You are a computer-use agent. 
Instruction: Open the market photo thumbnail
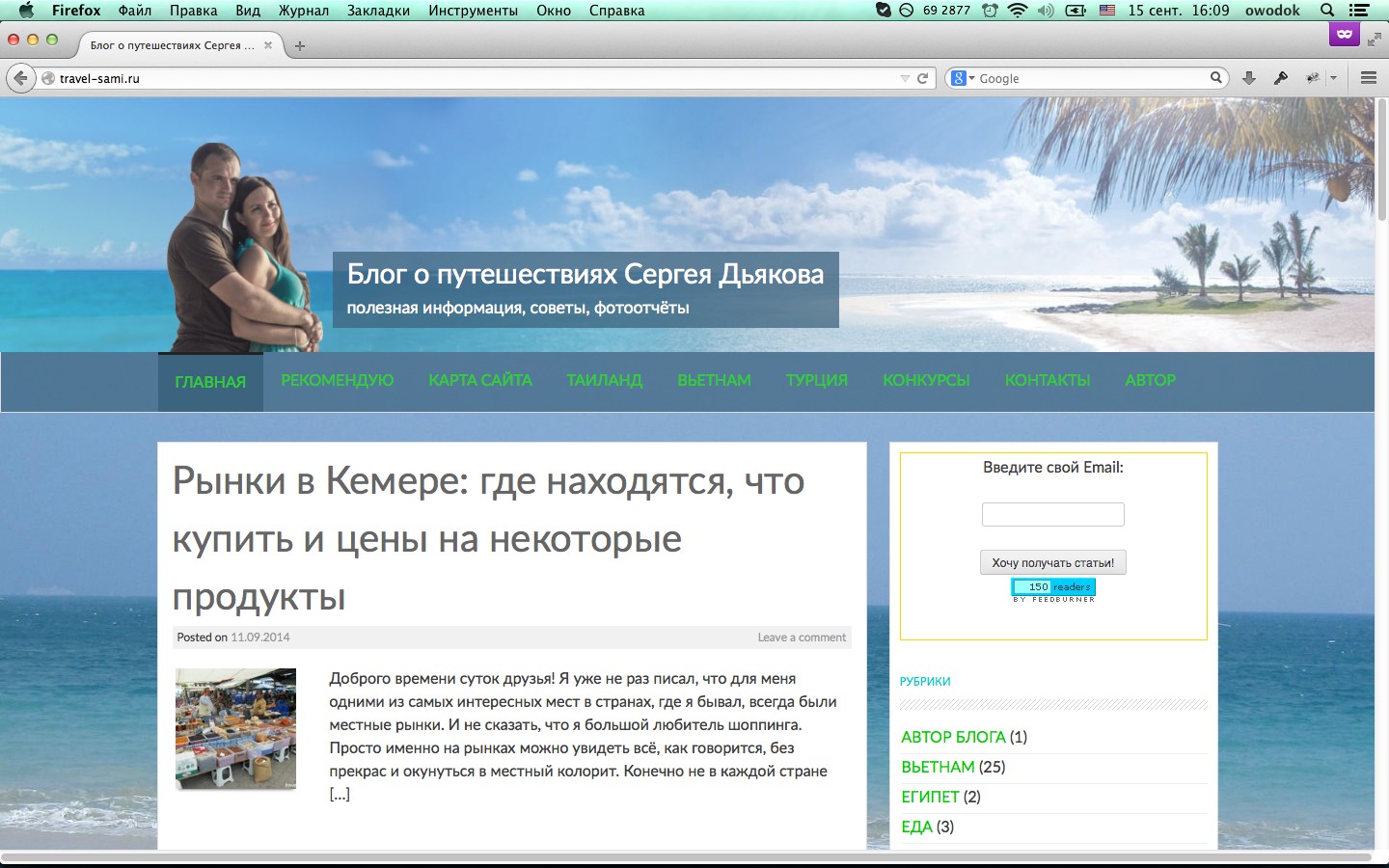[x=235, y=729]
